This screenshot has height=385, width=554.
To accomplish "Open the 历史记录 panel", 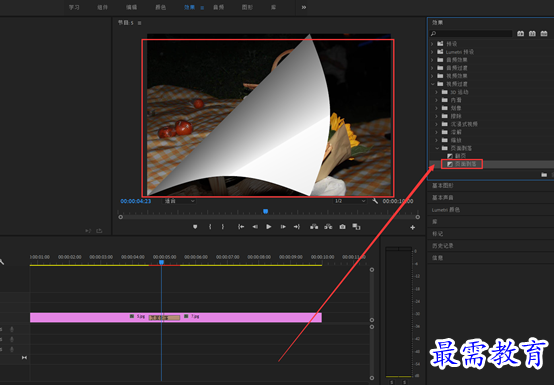I will tap(443, 246).
